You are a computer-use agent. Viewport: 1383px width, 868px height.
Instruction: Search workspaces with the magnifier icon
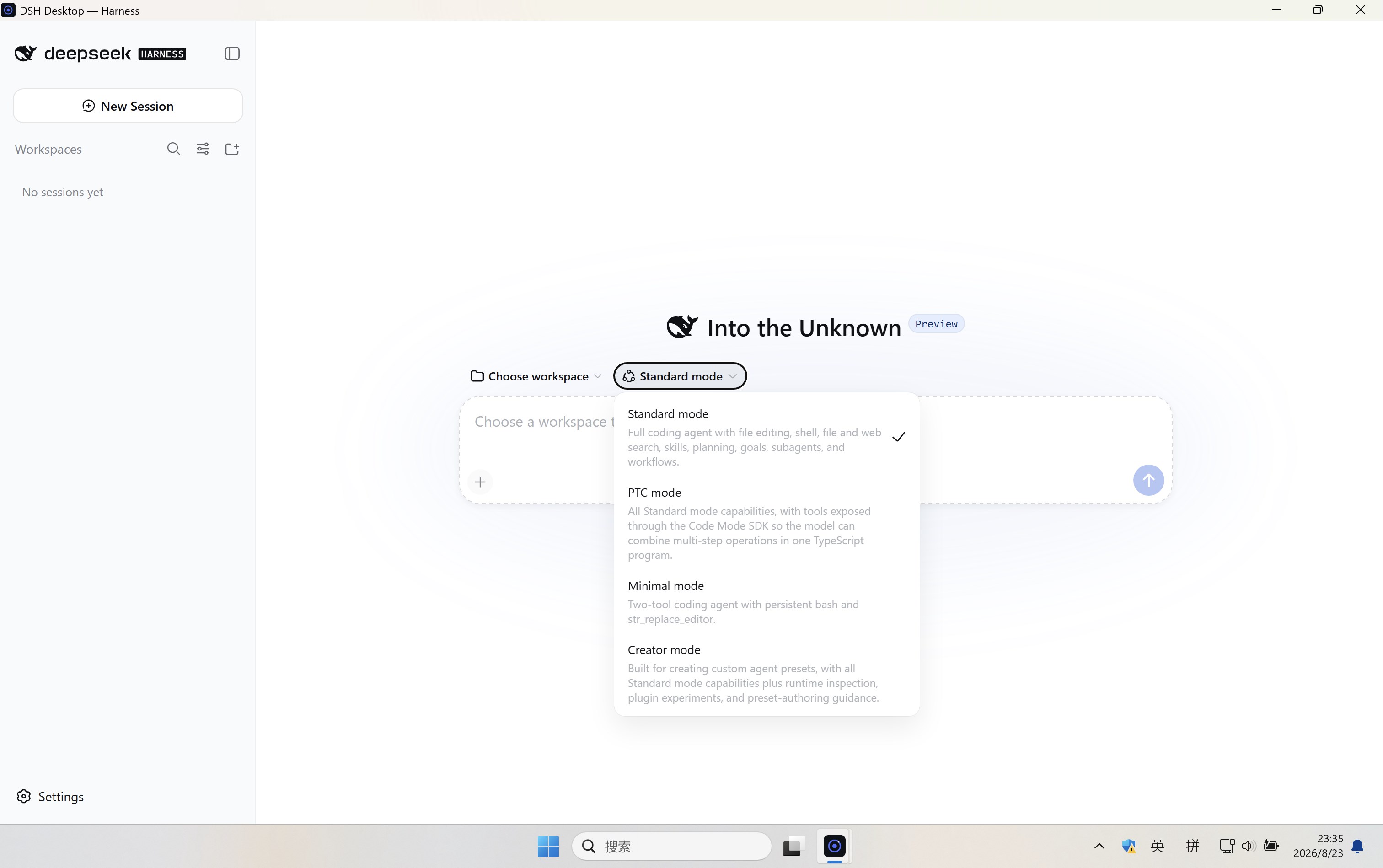point(173,149)
